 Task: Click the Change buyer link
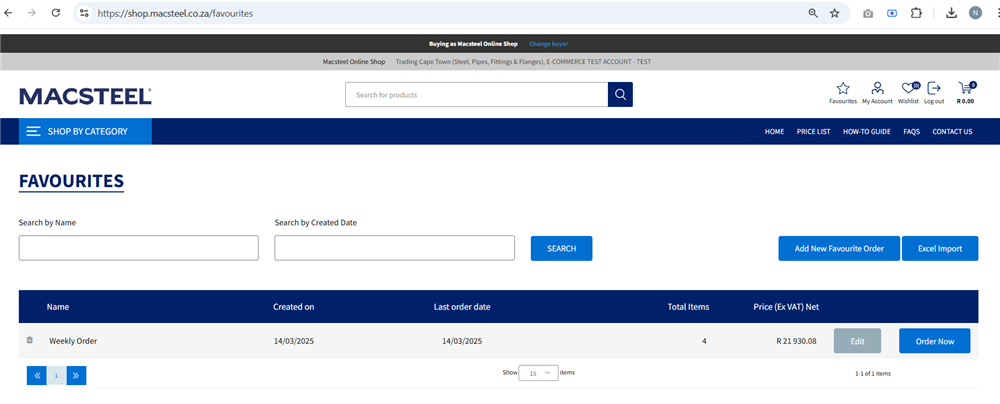547,44
